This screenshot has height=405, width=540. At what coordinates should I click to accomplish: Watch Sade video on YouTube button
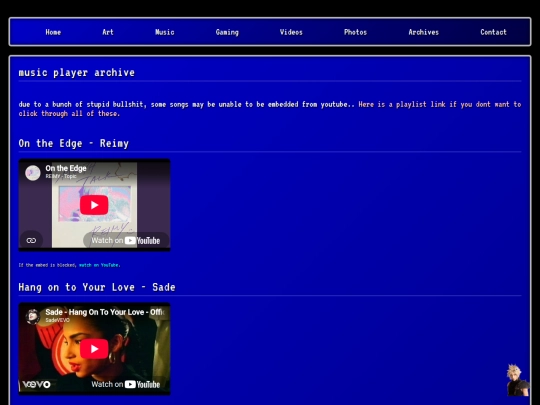(126, 384)
